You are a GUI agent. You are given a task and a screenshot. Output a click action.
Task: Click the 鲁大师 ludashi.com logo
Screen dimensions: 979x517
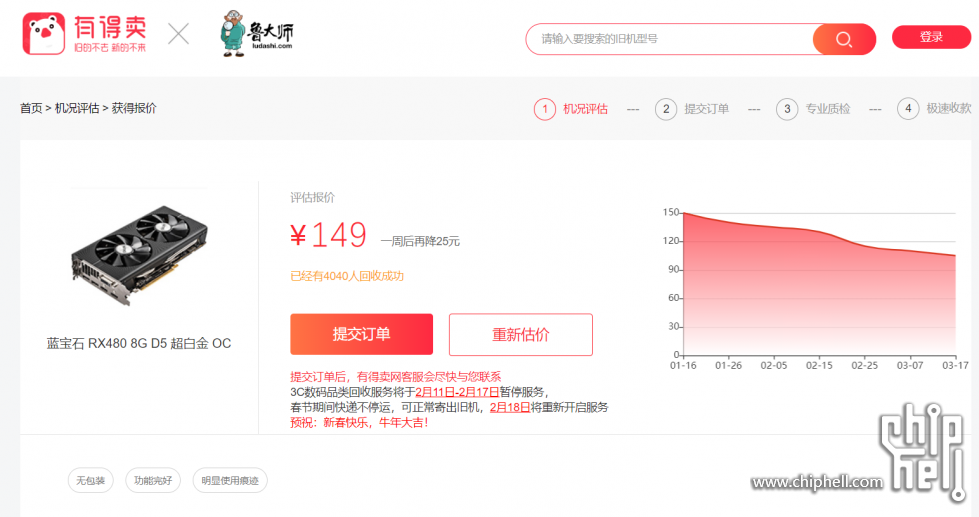[257, 34]
